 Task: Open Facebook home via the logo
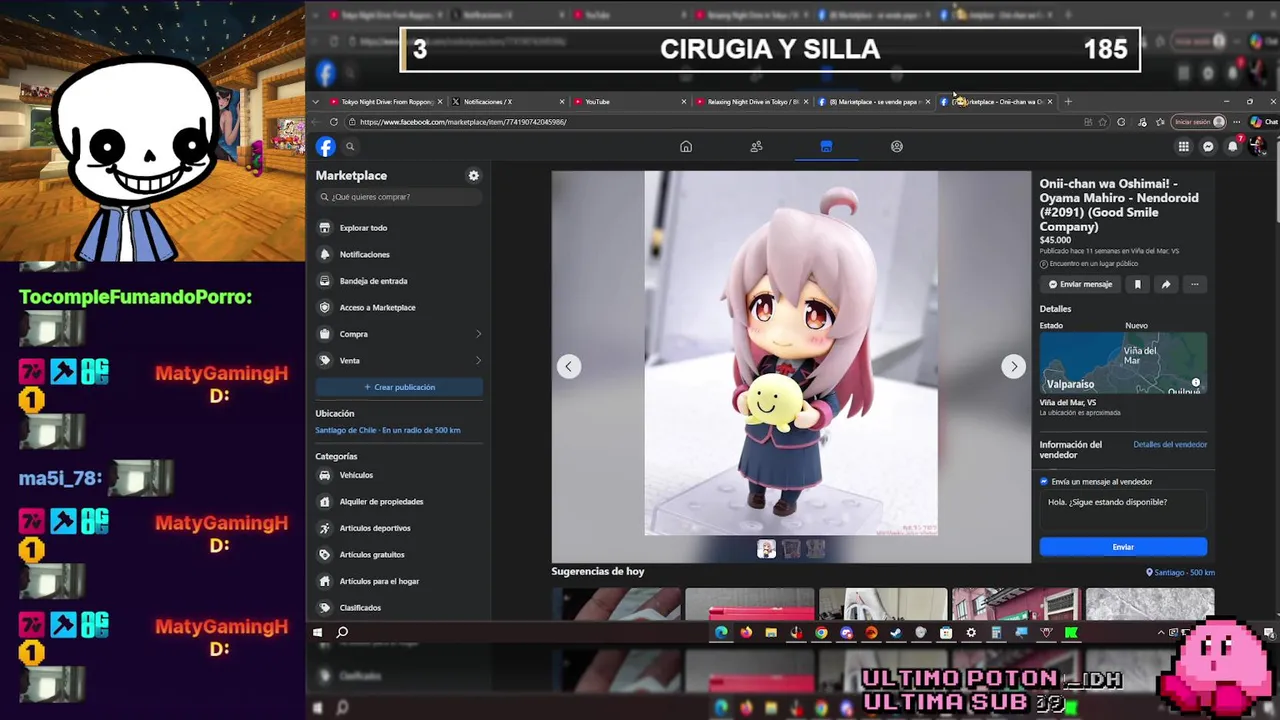325,147
